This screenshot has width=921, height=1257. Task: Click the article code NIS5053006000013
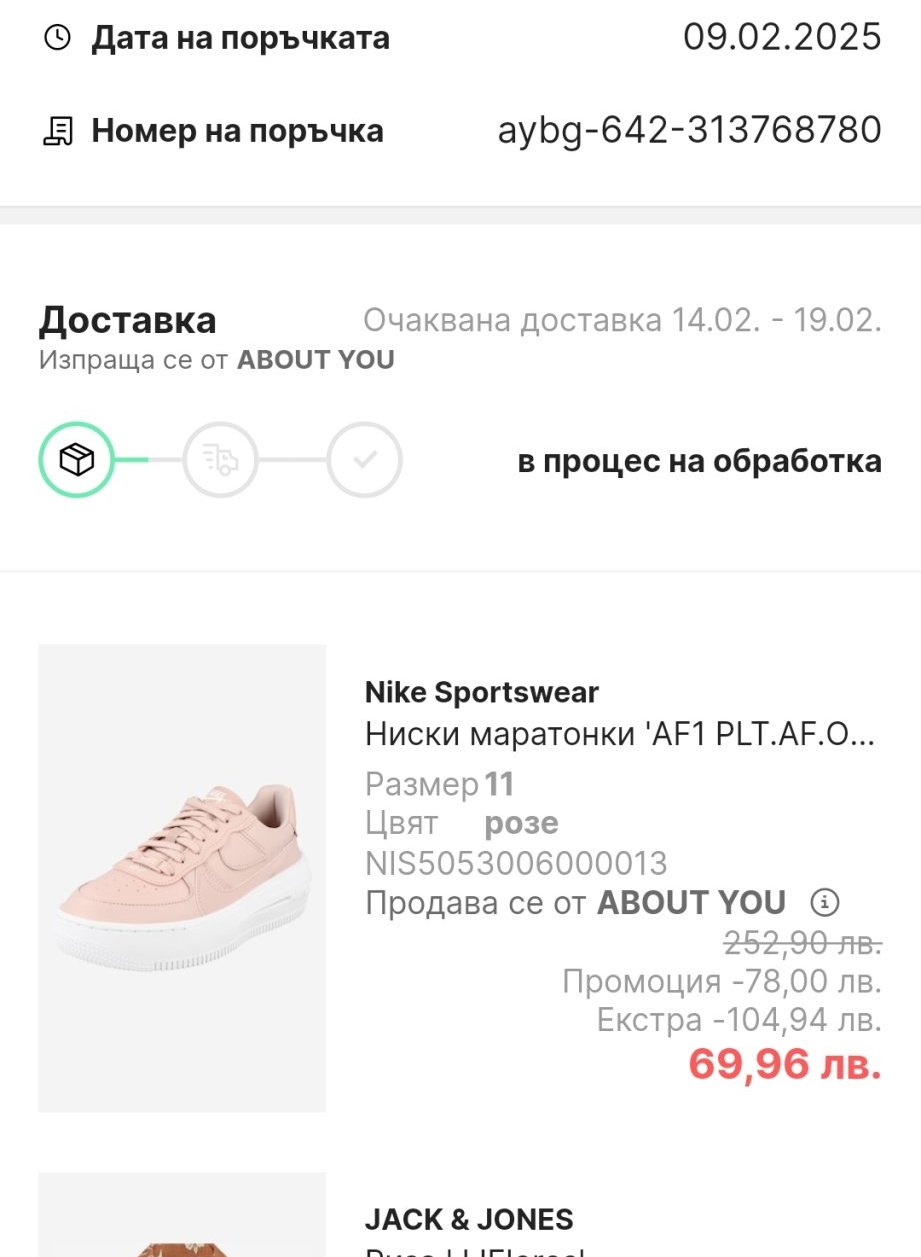click(x=516, y=863)
